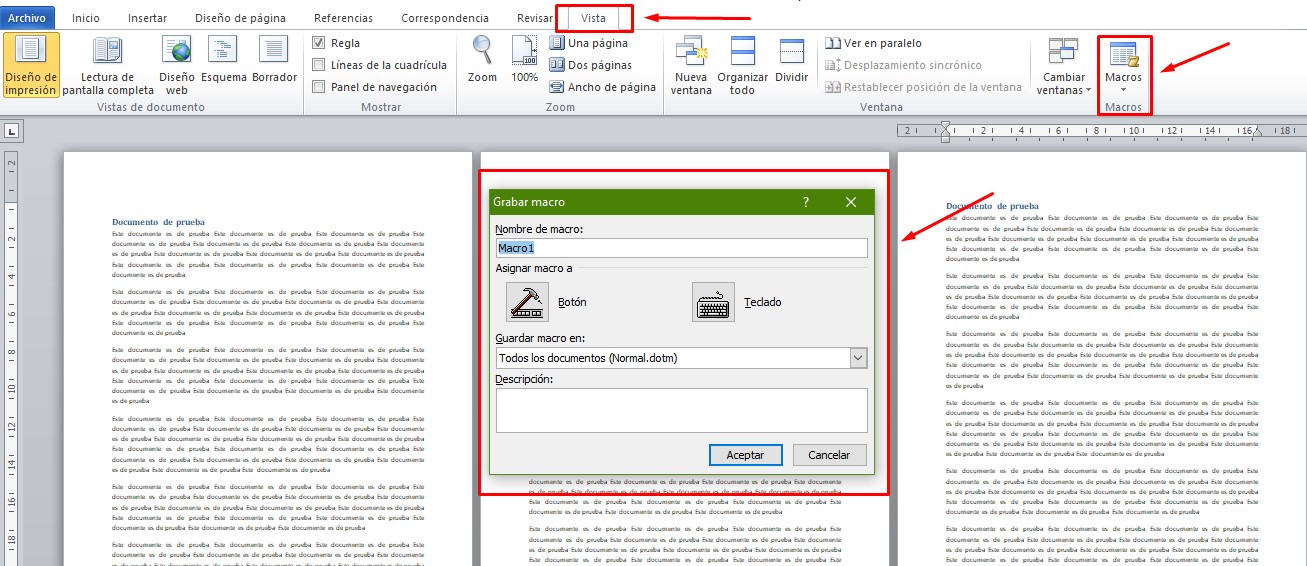Screen dimensions: 1307x566
Task: Switch to Lectura de pantalla completa view
Action: 108,65
